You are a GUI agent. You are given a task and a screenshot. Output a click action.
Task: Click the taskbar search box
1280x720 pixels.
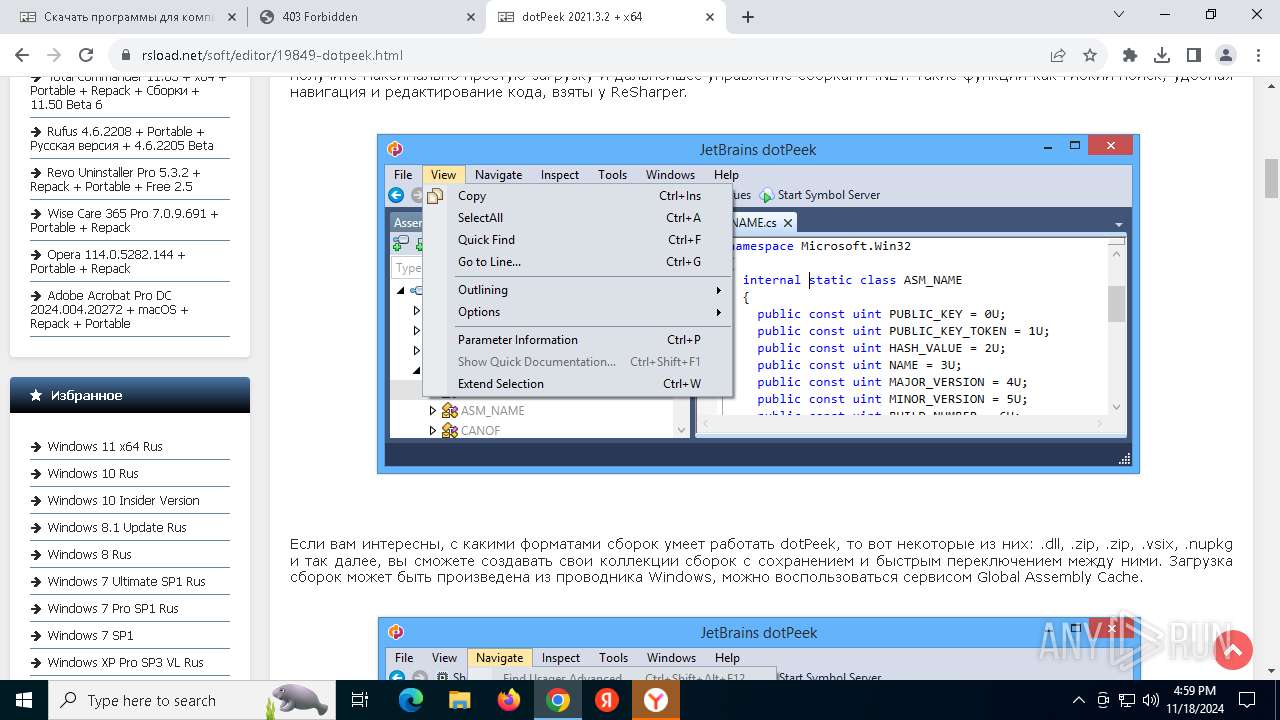[x=193, y=700]
